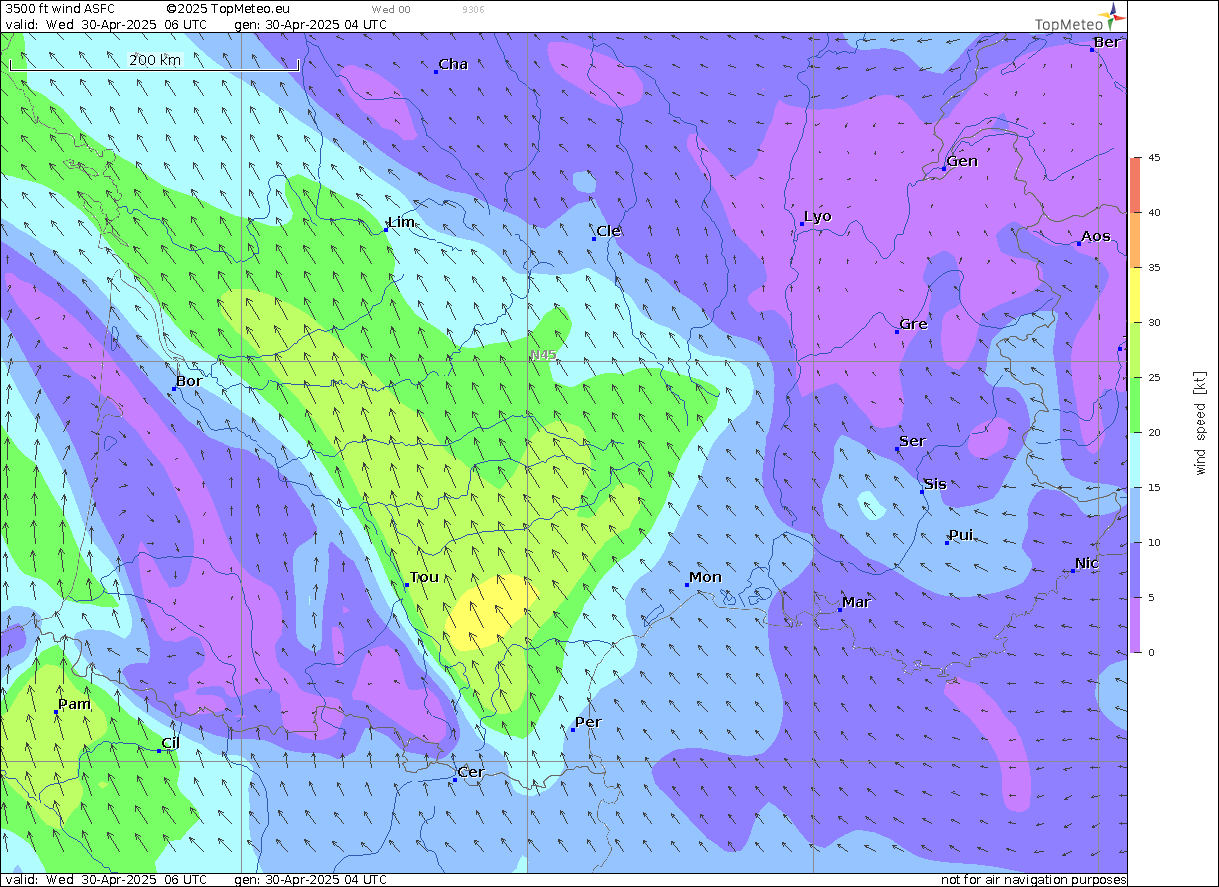Viewport: 1219px width, 887px height.
Task: Select the Gre city label
Action: point(913,324)
